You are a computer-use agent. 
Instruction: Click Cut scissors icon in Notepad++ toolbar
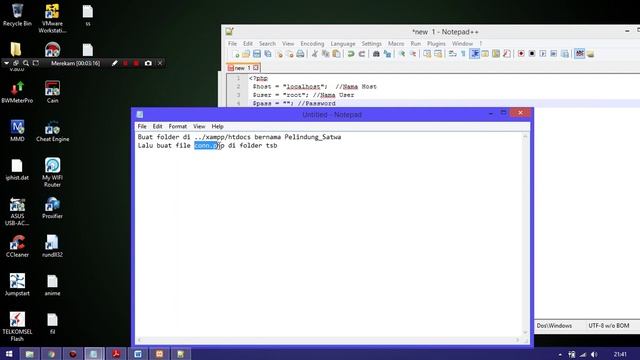click(x=315, y=54)
